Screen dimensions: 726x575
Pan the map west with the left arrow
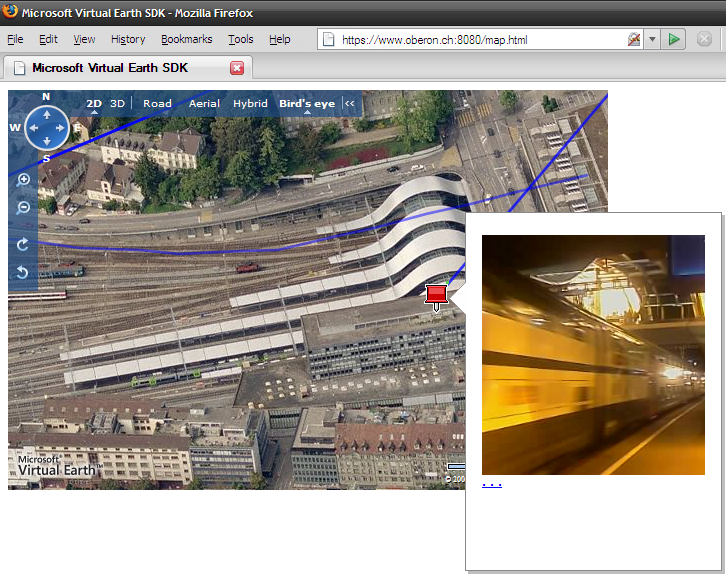pyautogui.click(x=34, y=128)
